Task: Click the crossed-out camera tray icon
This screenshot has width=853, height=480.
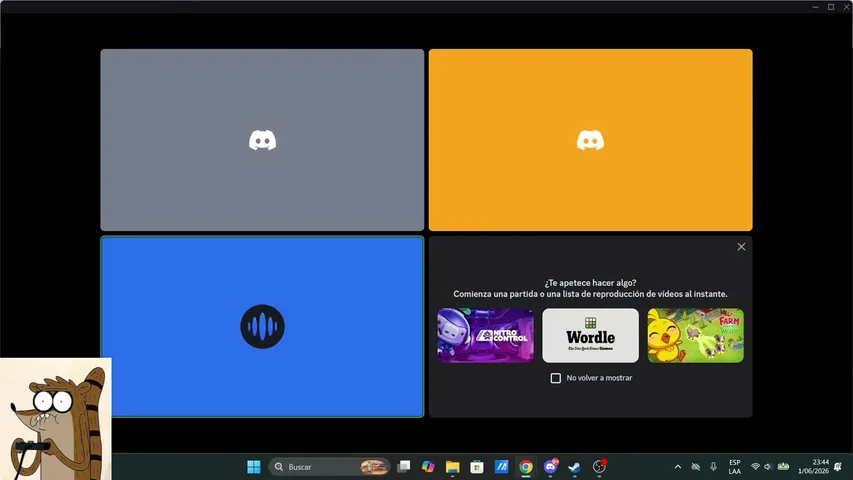Action: [695, 466]
